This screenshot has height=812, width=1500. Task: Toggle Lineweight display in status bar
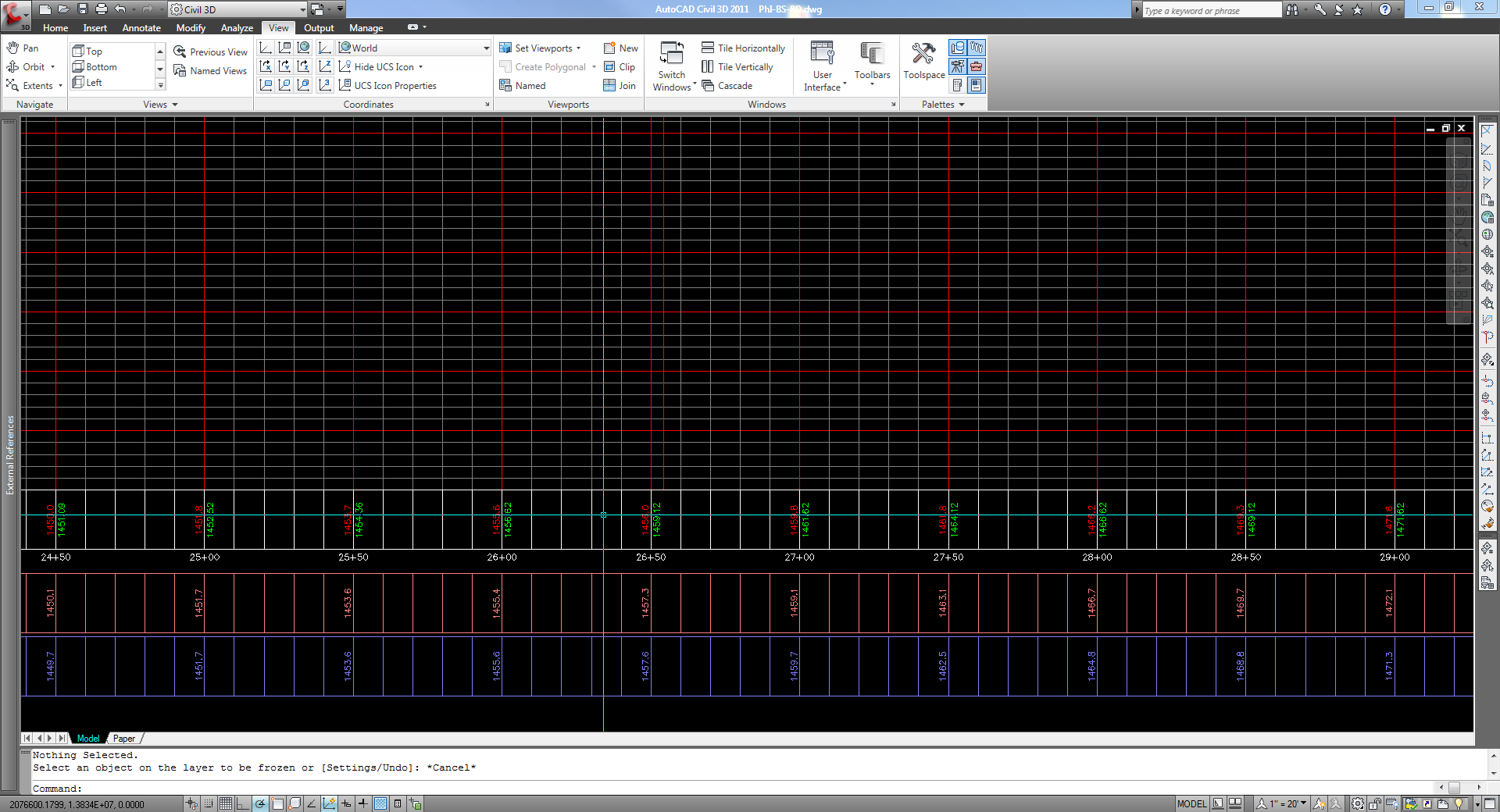coord(363,804)
